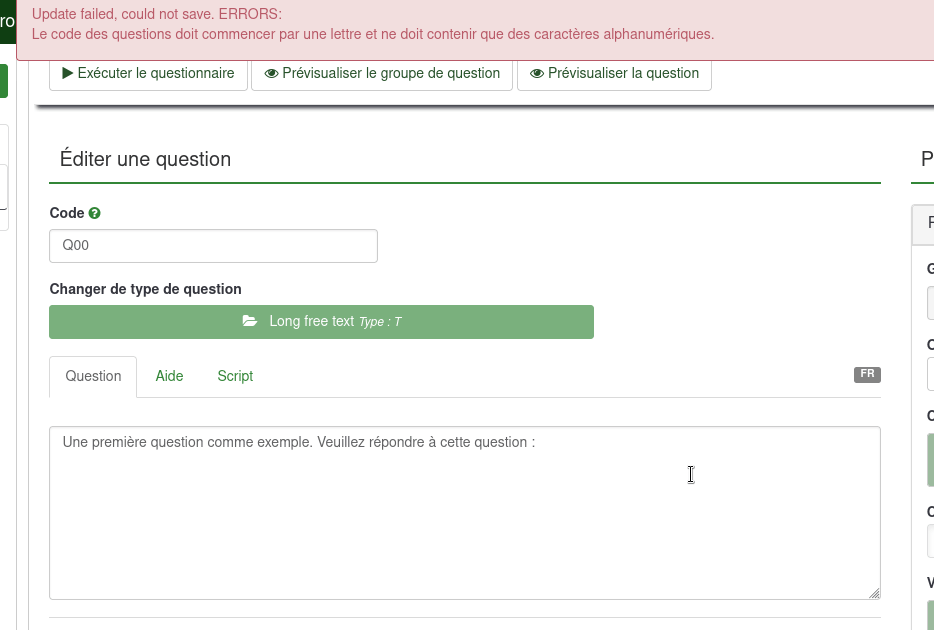Click the green button at the left edge
This screenshot has height=630, width=934.
[x=4, y=81]
